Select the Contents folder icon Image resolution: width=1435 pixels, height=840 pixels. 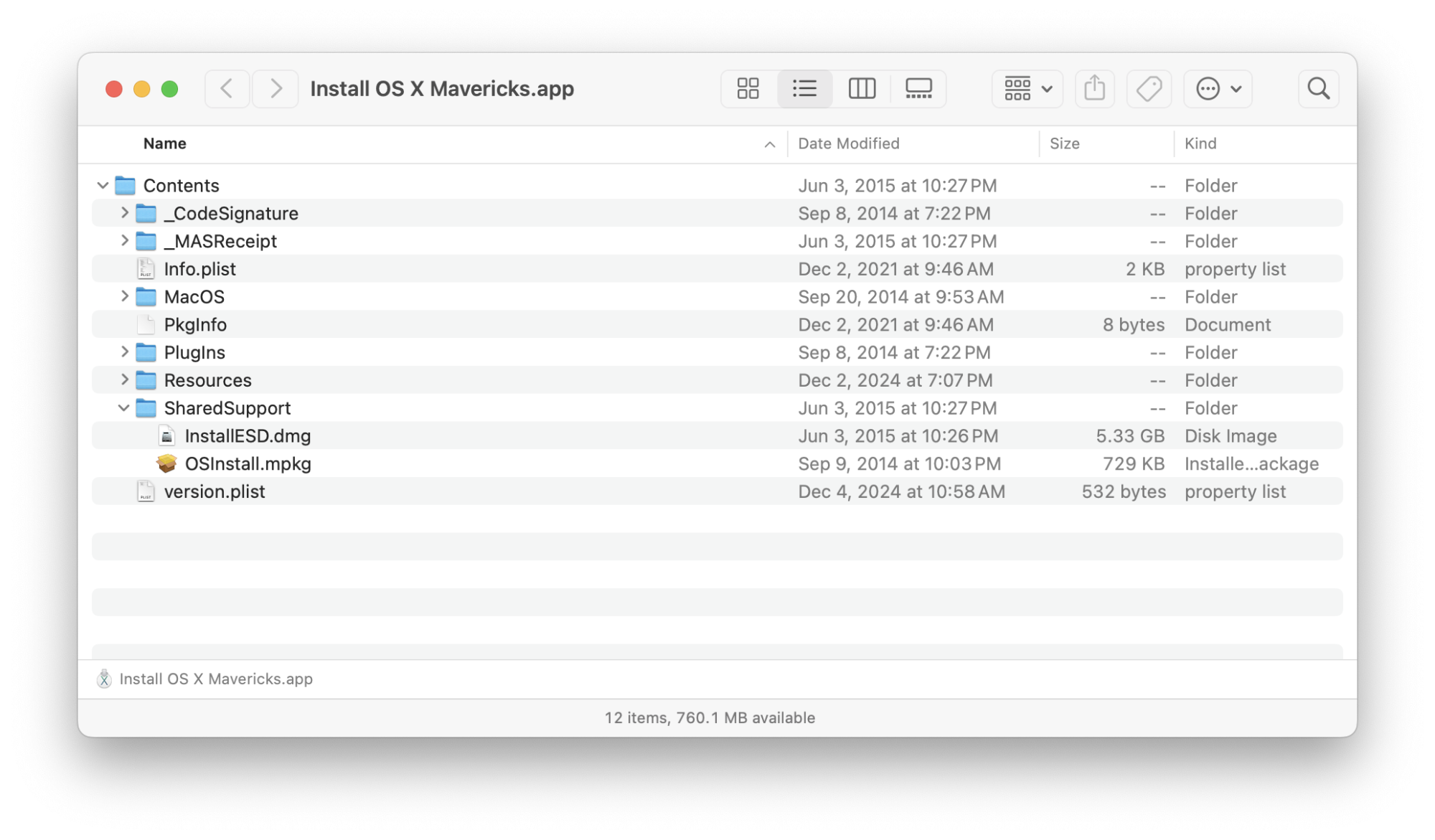coord(126,186)
